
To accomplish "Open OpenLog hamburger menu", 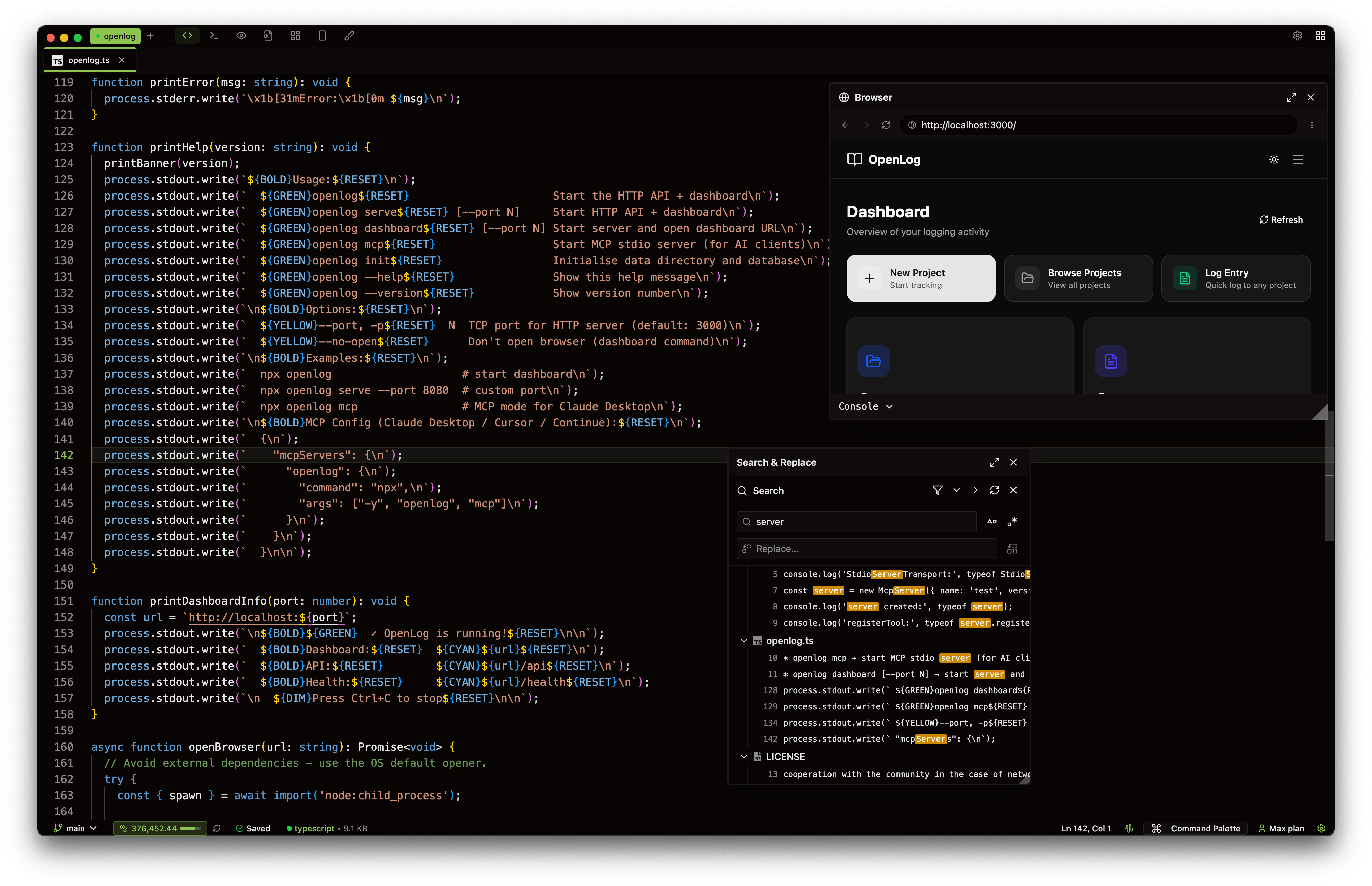I will point(1298,159).
